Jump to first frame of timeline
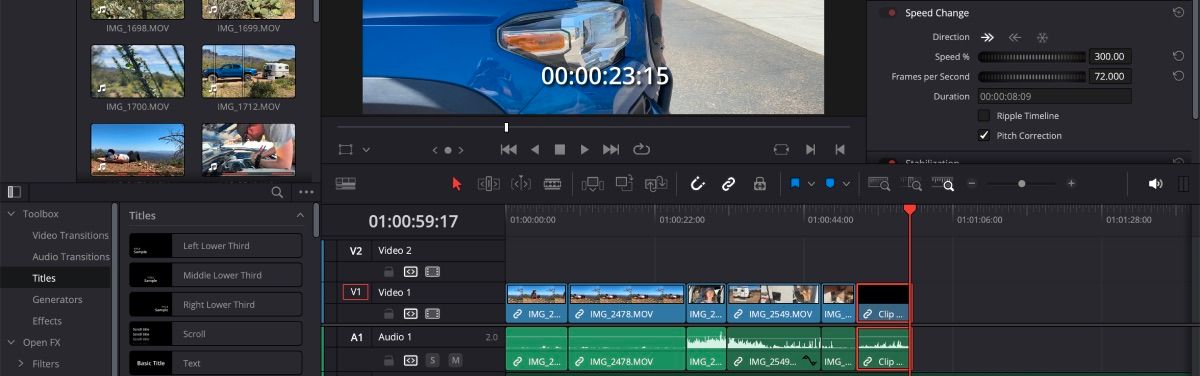This screenshot has height=376, width=1200. point(508,149)
